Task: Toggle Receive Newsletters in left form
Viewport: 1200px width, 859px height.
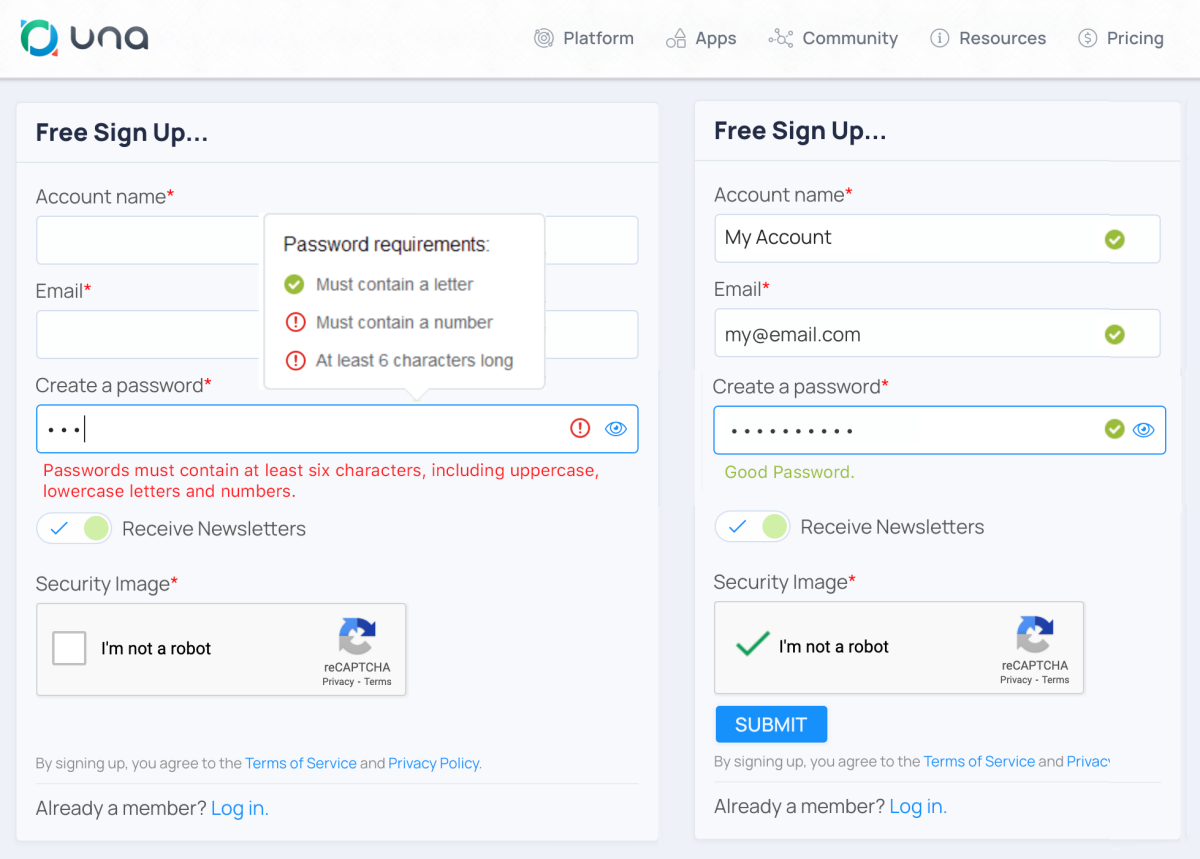Action: 74,528
